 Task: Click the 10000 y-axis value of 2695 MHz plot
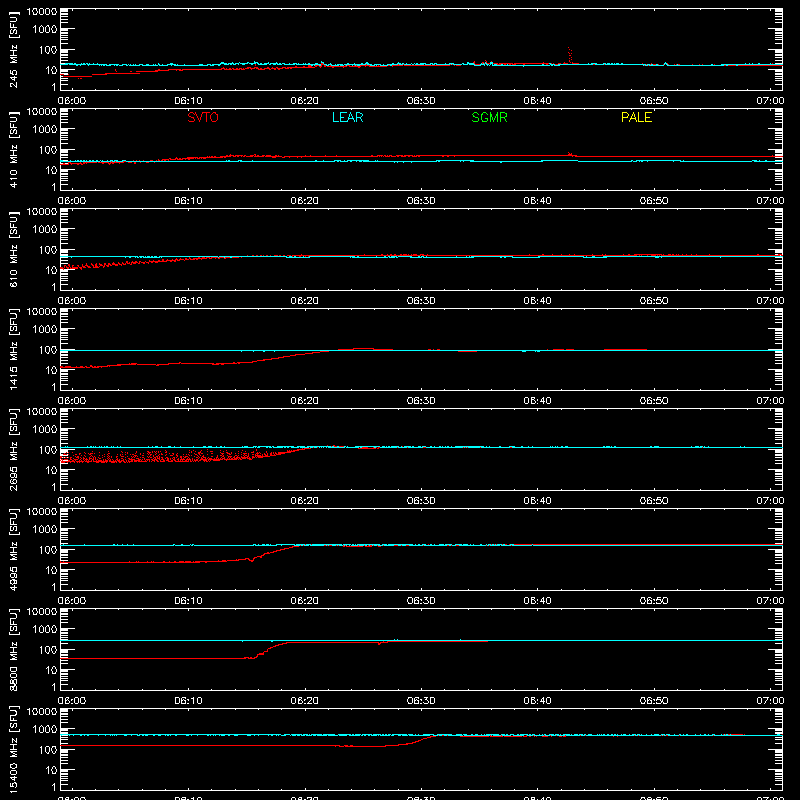pos(42,412)
